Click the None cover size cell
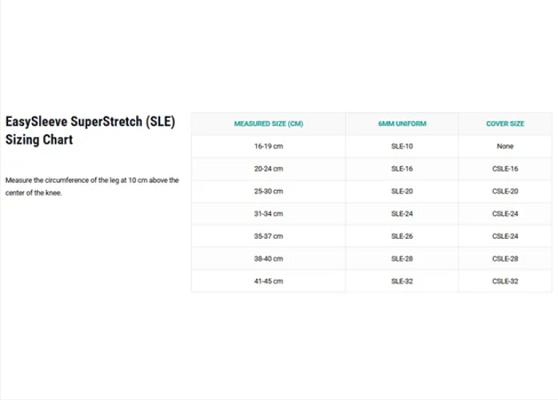This screenshot has height=400, width=558. [x=505, y=146]
